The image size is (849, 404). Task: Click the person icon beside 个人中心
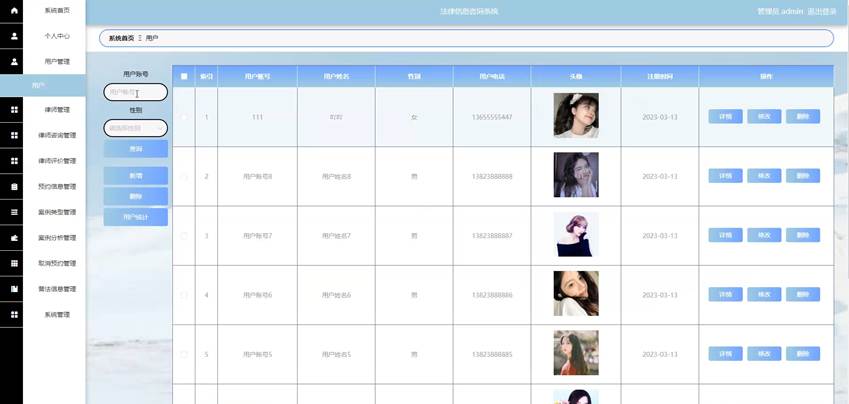pyautogui.click(x=14, y=36)
